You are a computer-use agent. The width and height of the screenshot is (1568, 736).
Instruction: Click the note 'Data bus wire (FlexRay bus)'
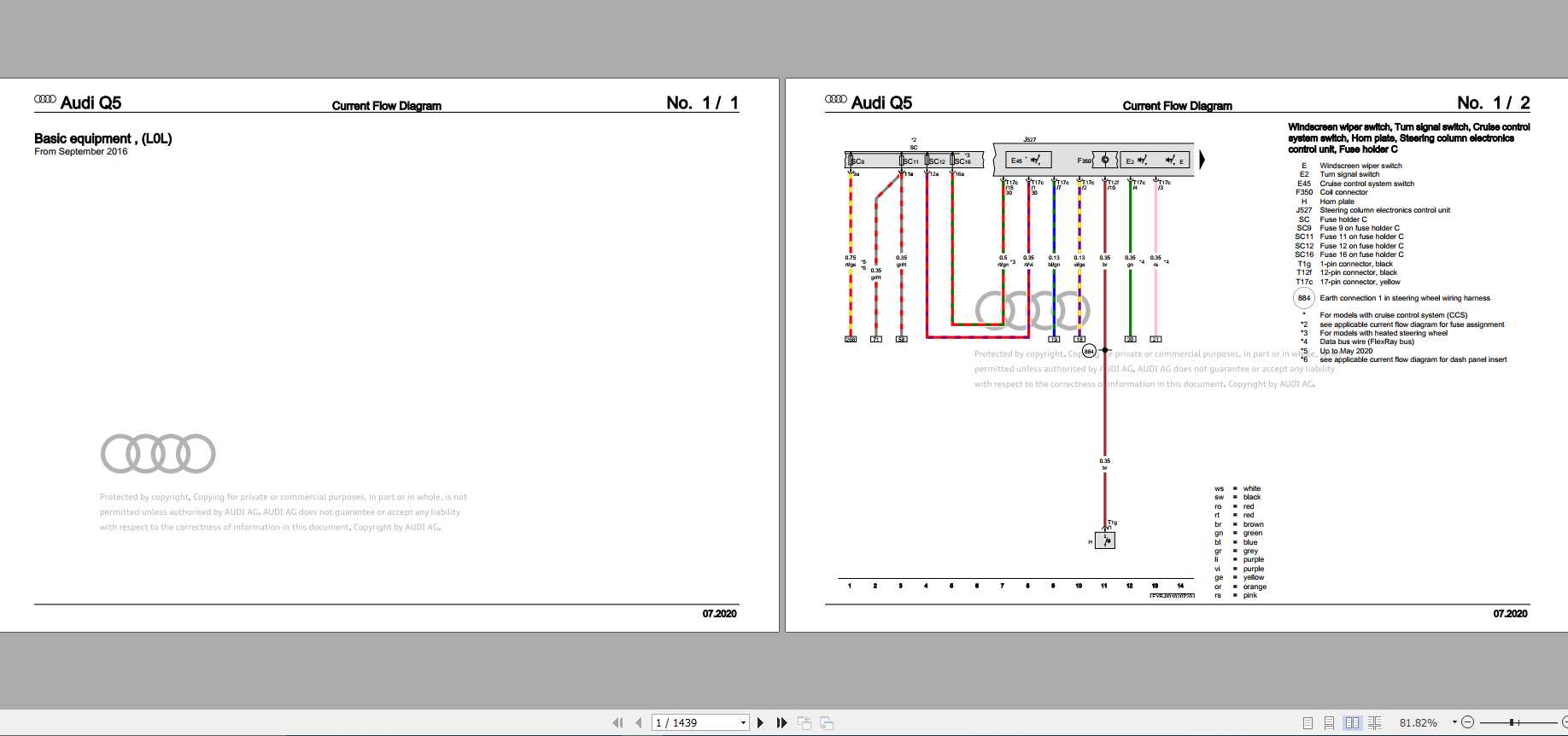pos(1366,342)
